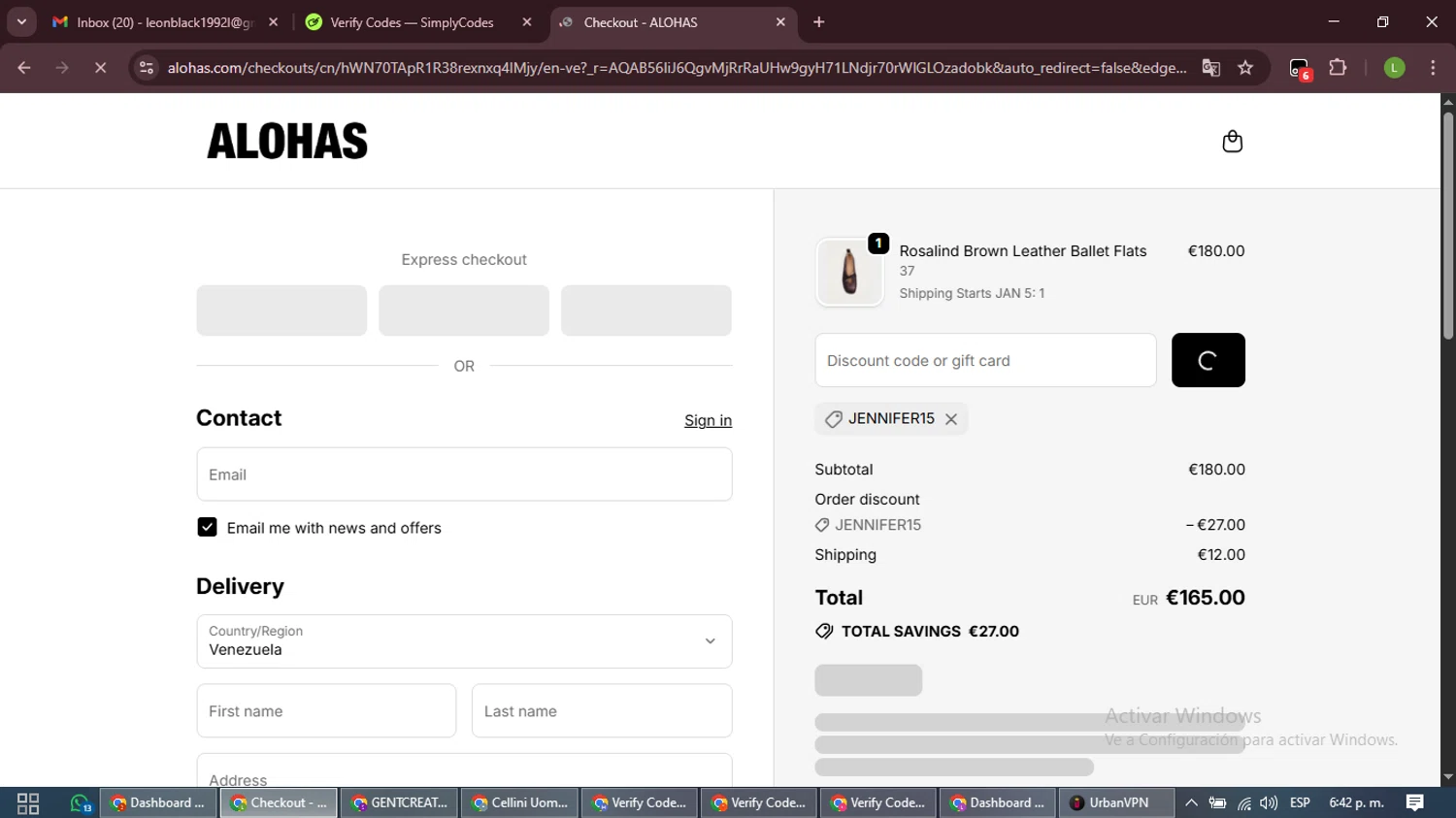The image size is (1456, 818).
Task: Click the €165.00 total amount
Action: (1205, 598)
